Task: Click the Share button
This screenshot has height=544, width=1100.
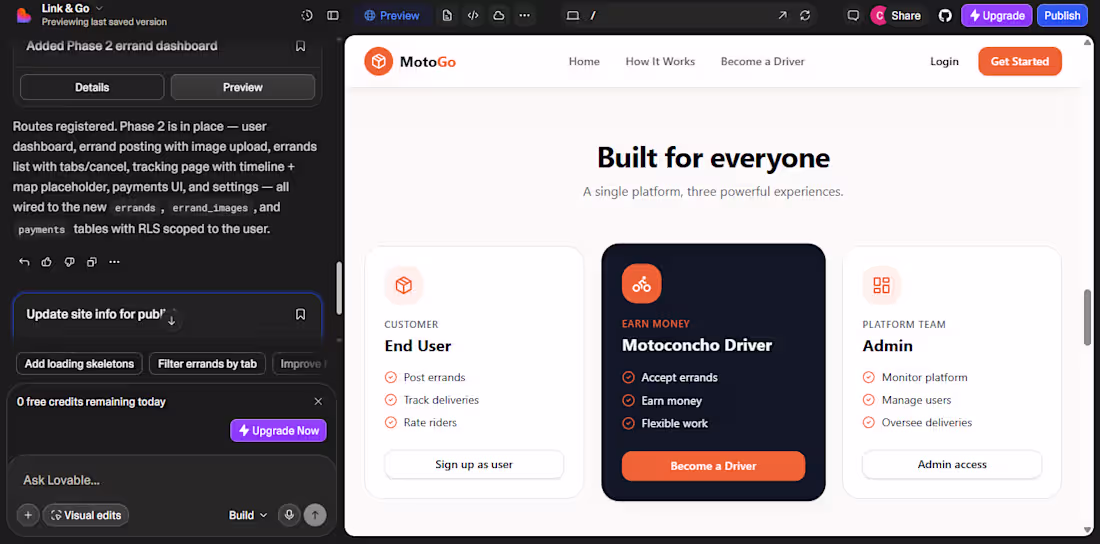Action: [897, 15]
